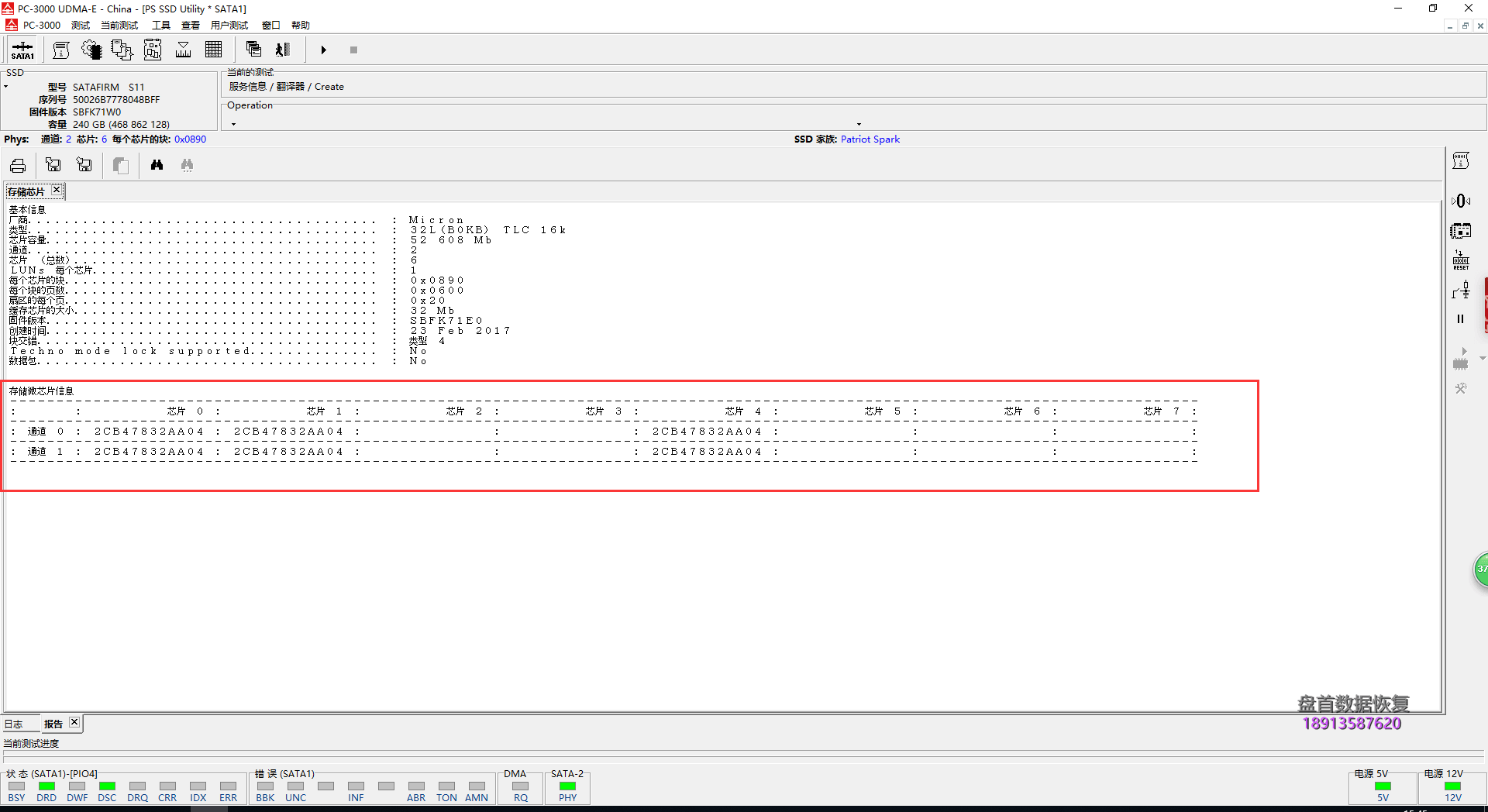This screenshot has width=1488, height=812.
Task: Click the Patriot Spark SSD family link
Action: point(870,139)
